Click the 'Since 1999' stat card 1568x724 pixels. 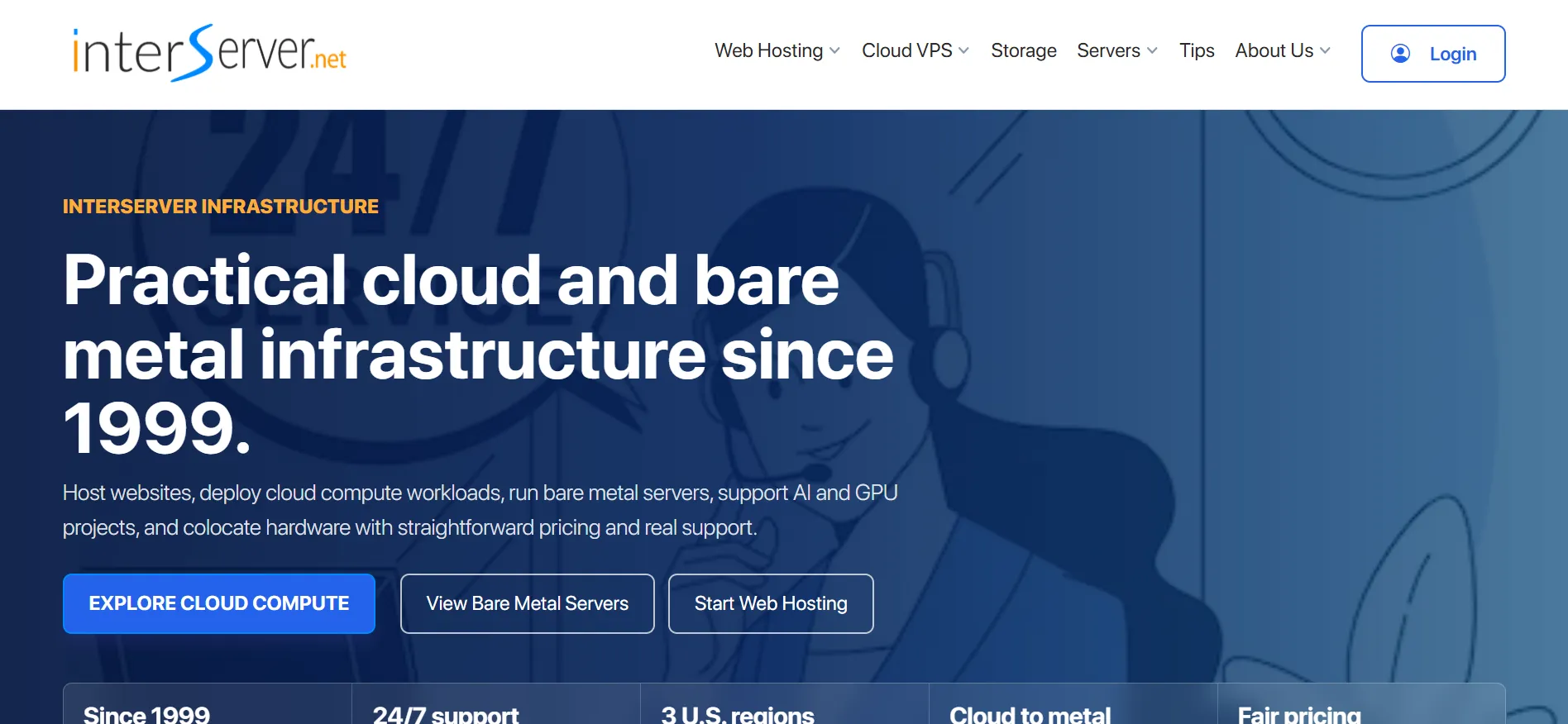[x=208, y=704]
